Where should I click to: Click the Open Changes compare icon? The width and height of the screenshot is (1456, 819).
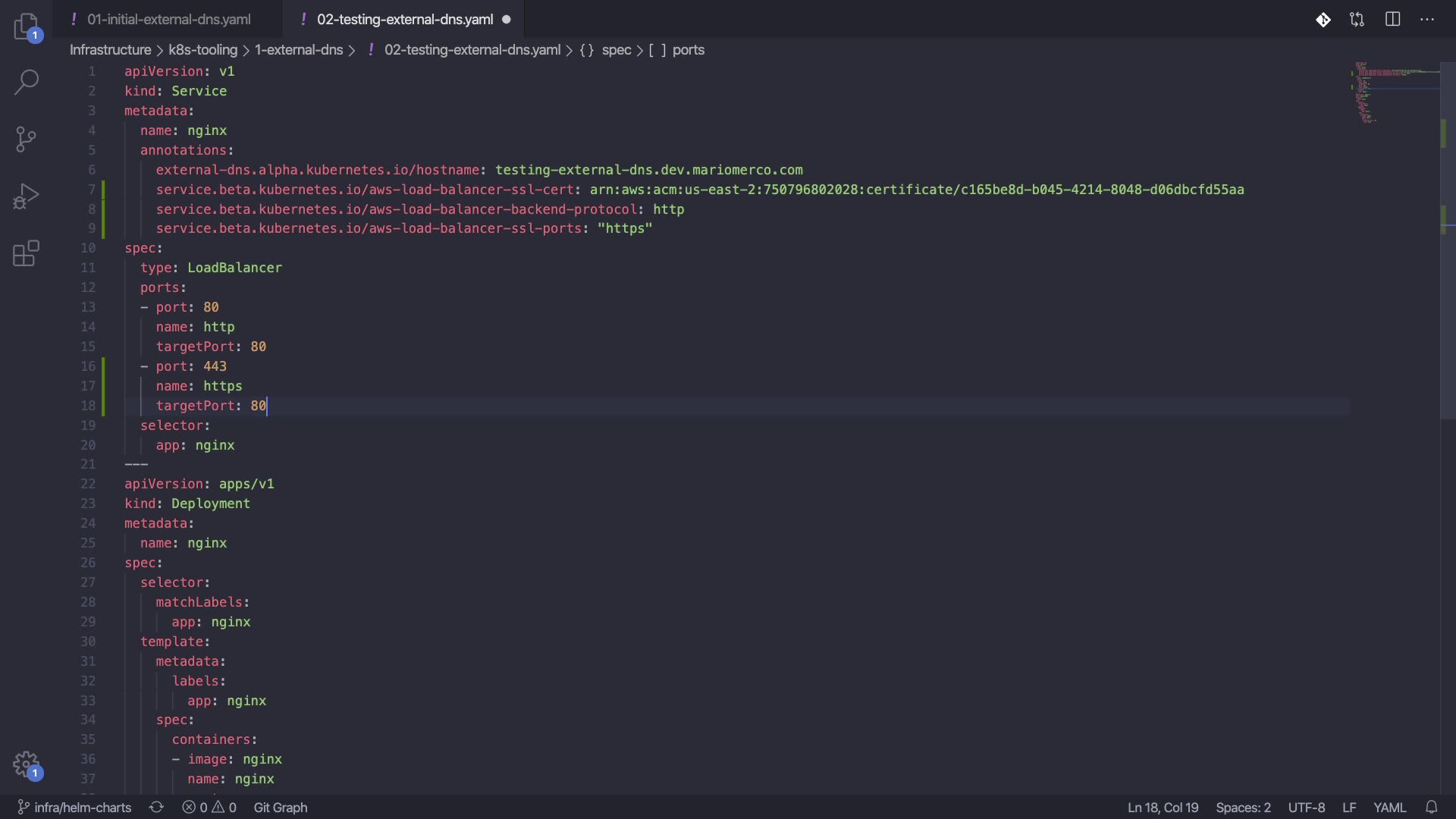(1357, 20)
